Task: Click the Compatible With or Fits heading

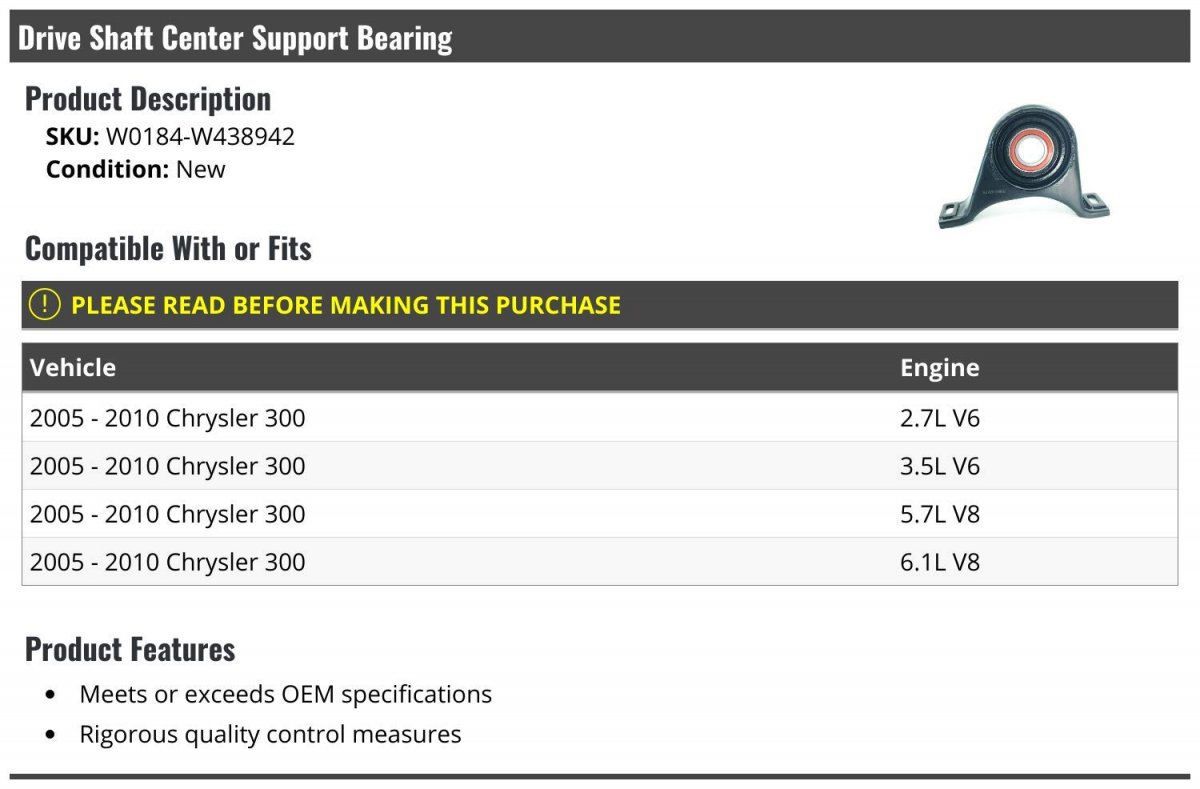Action: point(168,248)
